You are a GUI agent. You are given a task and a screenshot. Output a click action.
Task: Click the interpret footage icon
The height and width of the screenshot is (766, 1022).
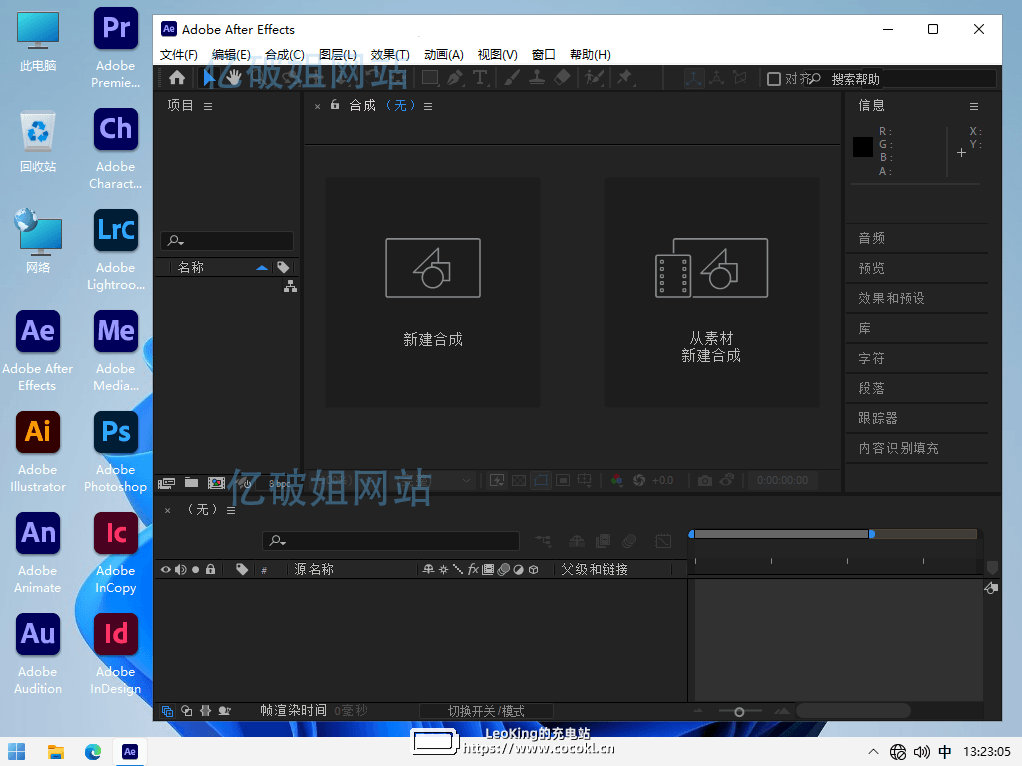click(166, 483)
